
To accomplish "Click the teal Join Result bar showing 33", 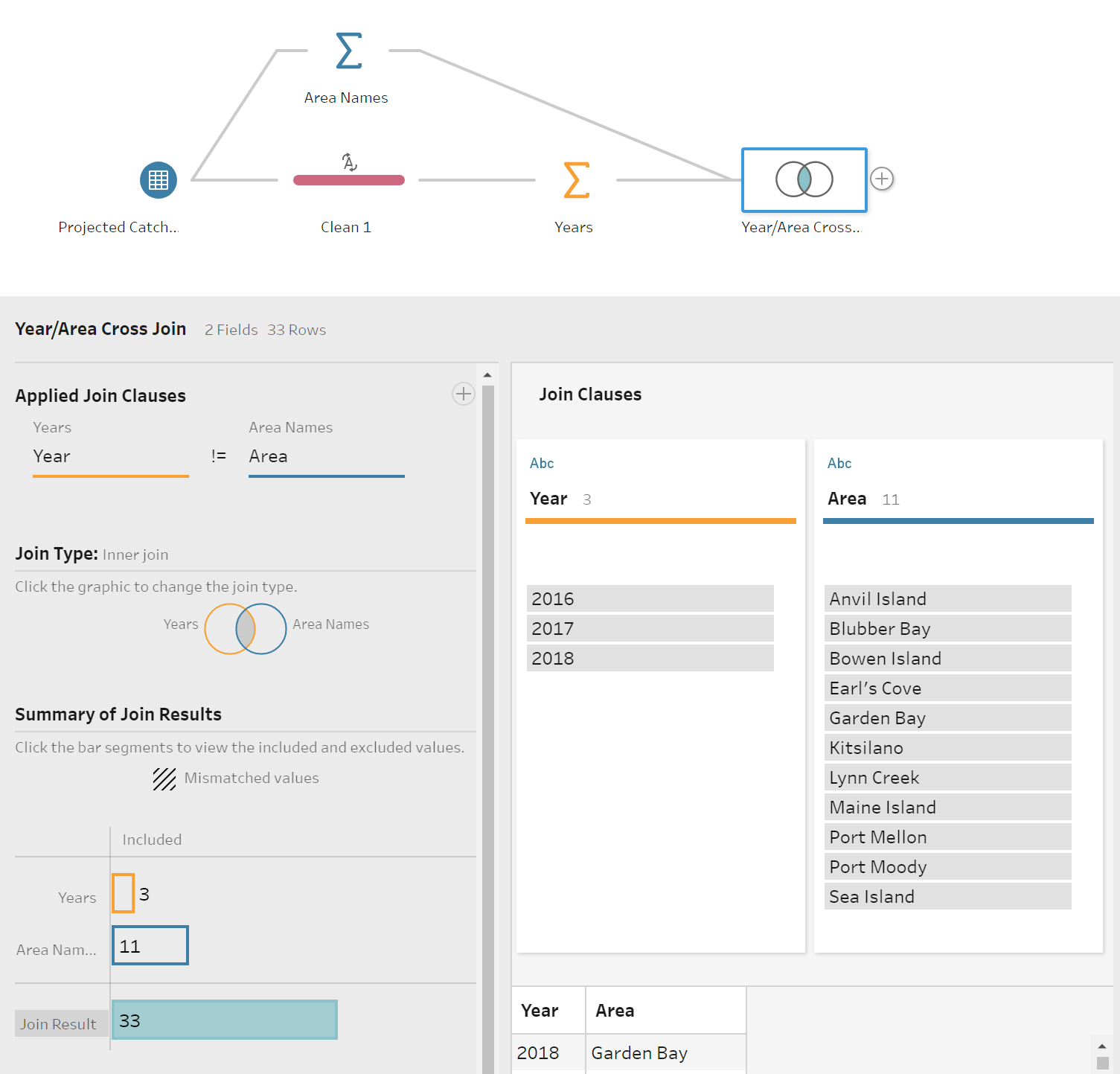I will [x=225, y=1020].
